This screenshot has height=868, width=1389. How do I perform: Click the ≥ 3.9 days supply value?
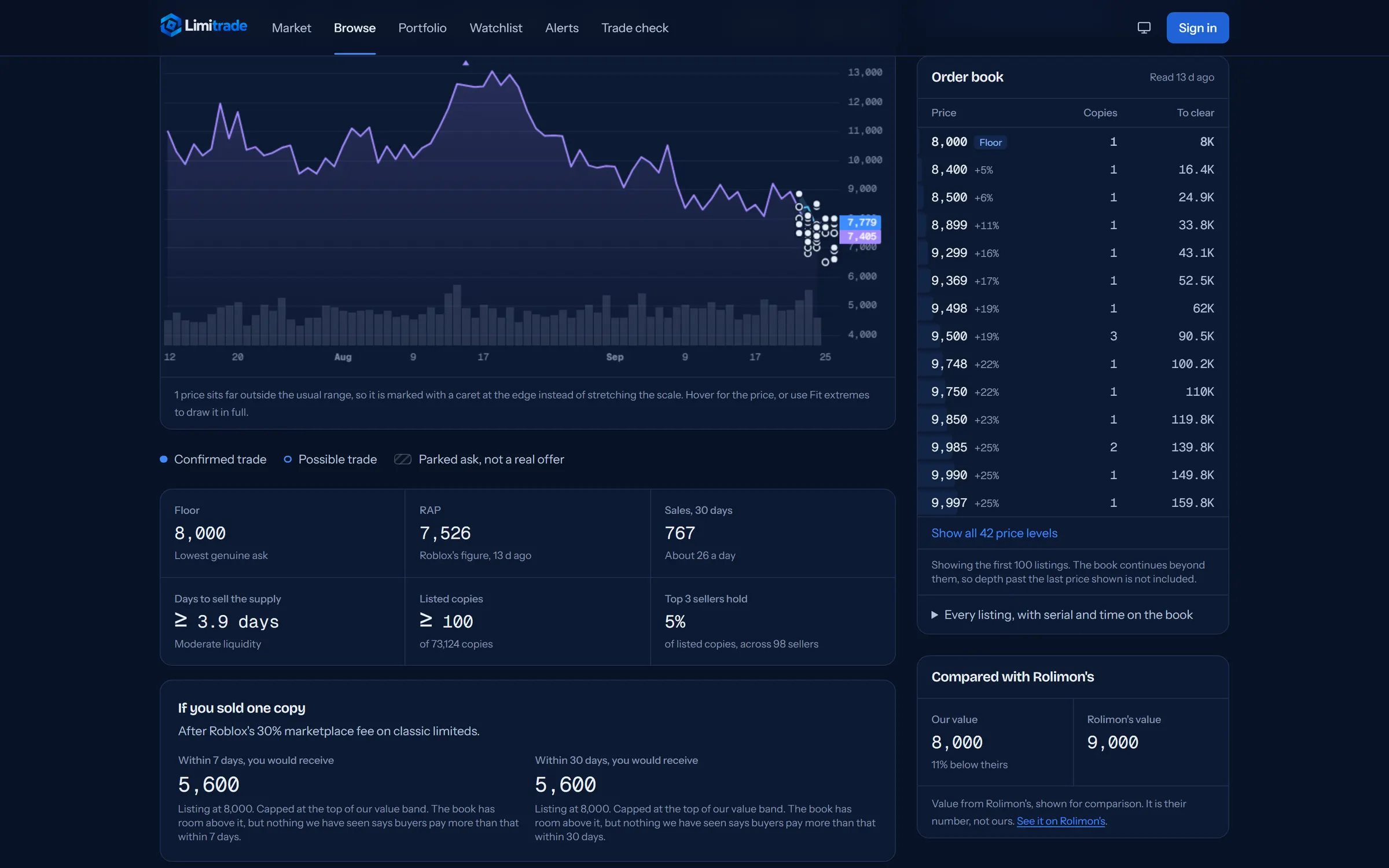tap(227, 621)
